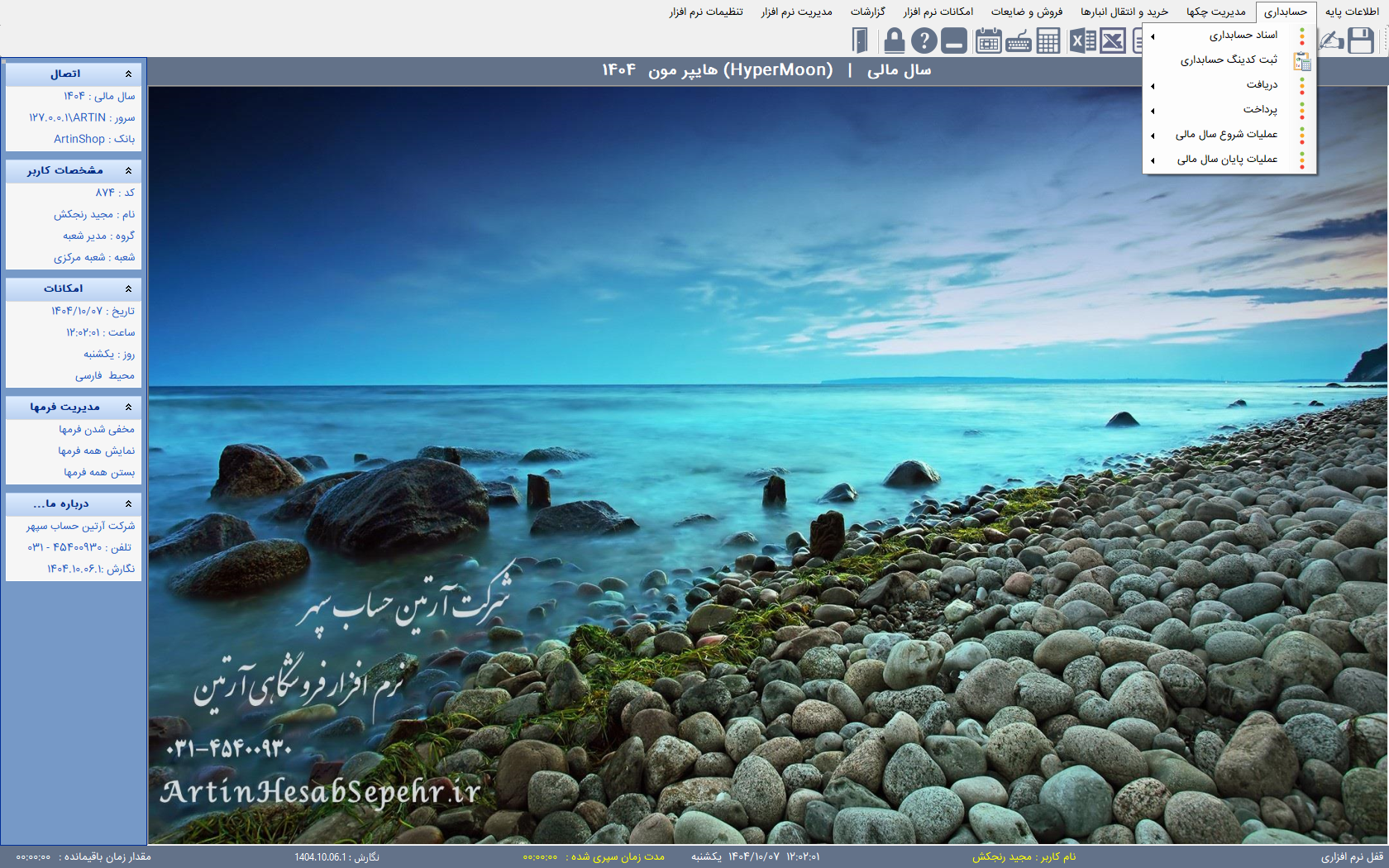Screen dimensions: 1389x868
Task: Click مخفی شدن فرمها link
Action: tap(96, 429)
